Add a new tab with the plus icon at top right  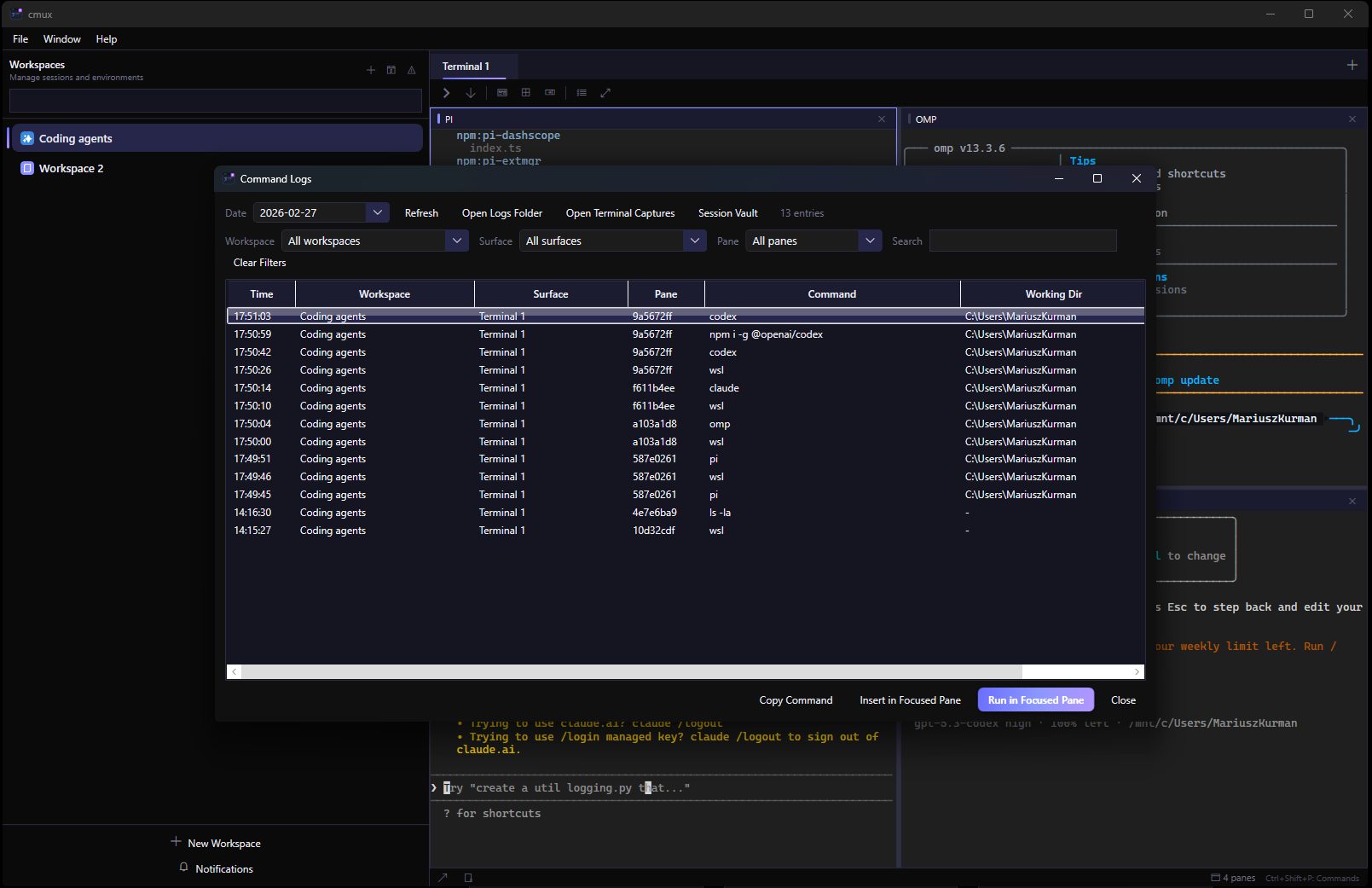click(x=1352, y=65)
